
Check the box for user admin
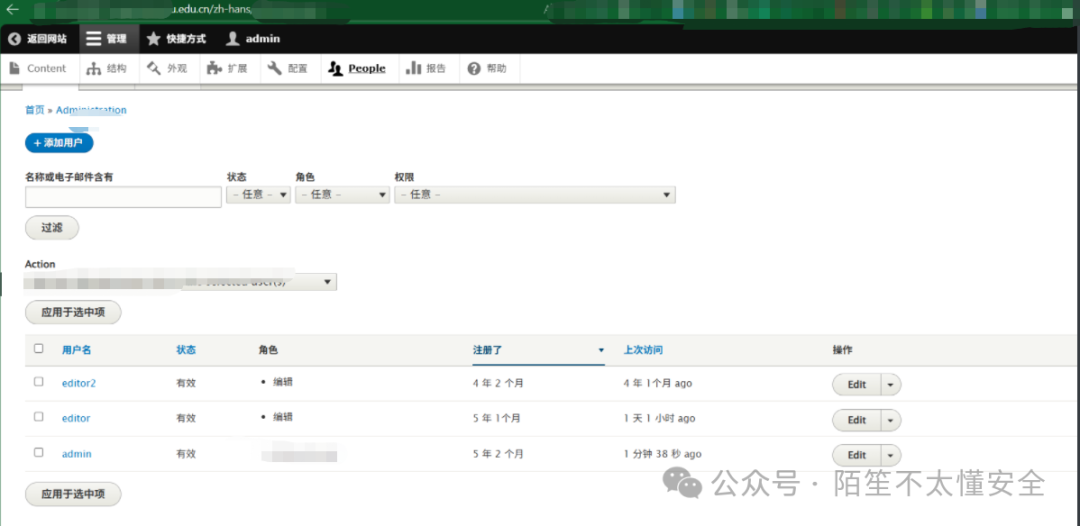(39, 452)
